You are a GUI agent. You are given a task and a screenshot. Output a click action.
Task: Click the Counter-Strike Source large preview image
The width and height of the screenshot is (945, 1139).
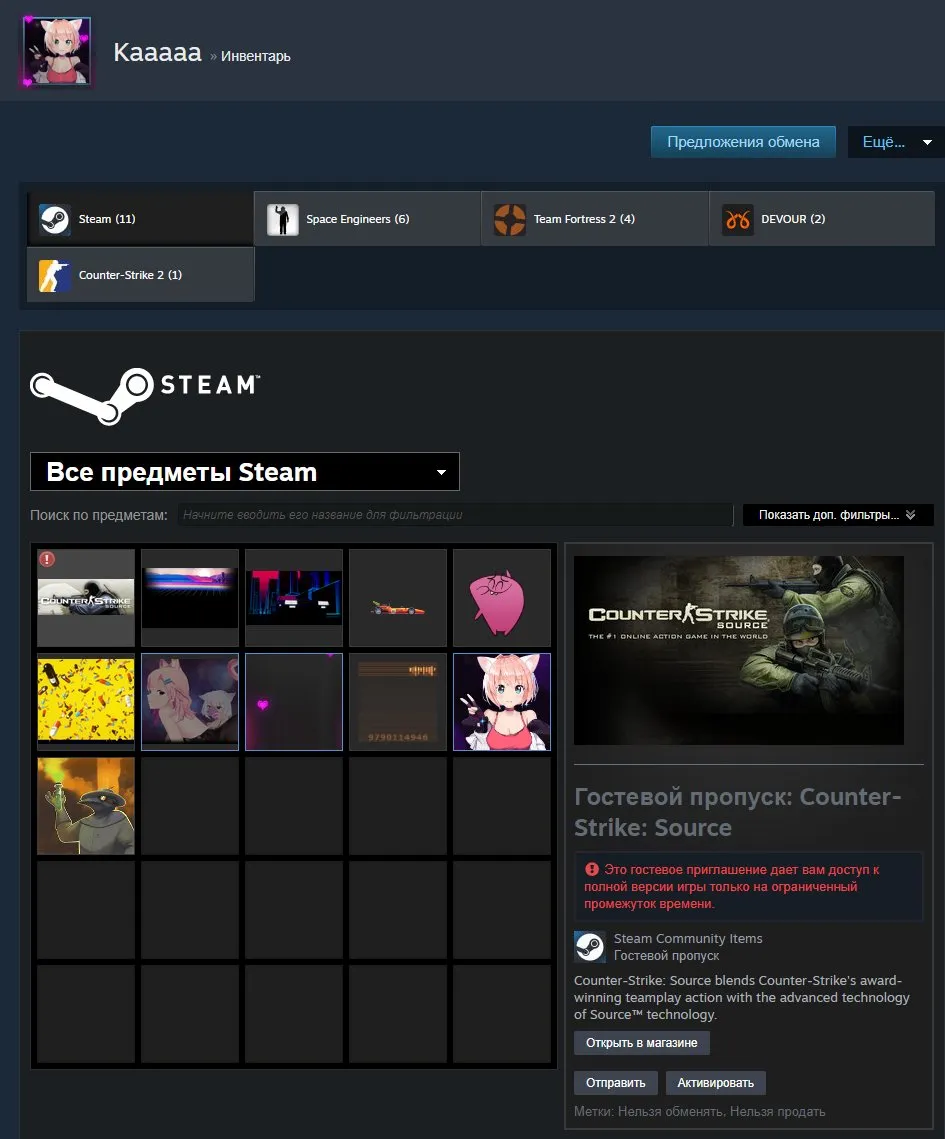739,650
